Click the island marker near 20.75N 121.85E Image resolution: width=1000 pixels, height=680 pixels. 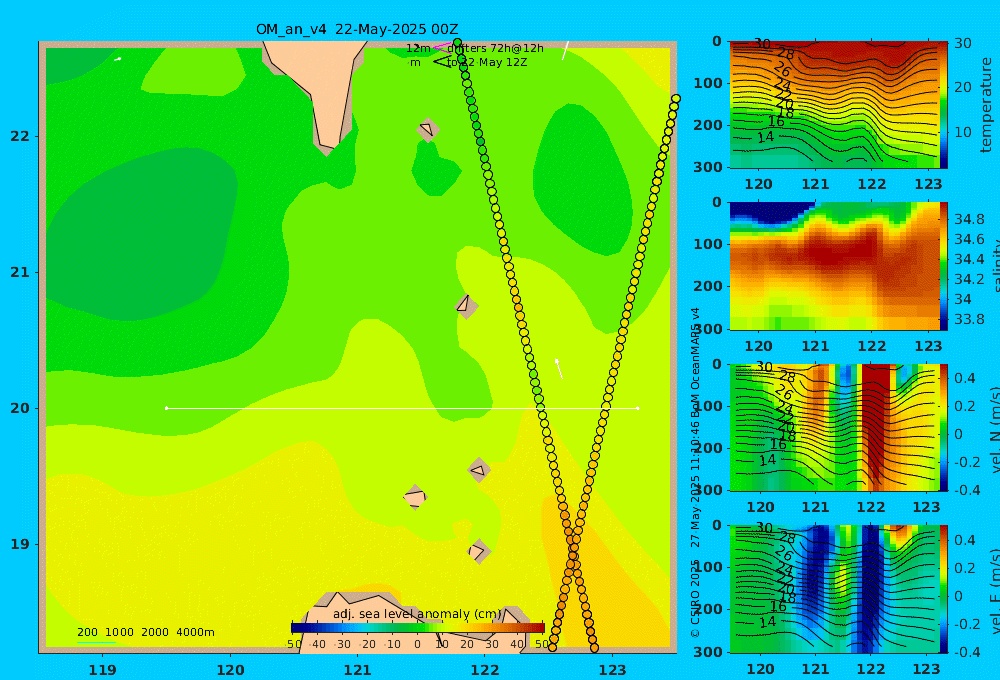click(x=466, y=306)
